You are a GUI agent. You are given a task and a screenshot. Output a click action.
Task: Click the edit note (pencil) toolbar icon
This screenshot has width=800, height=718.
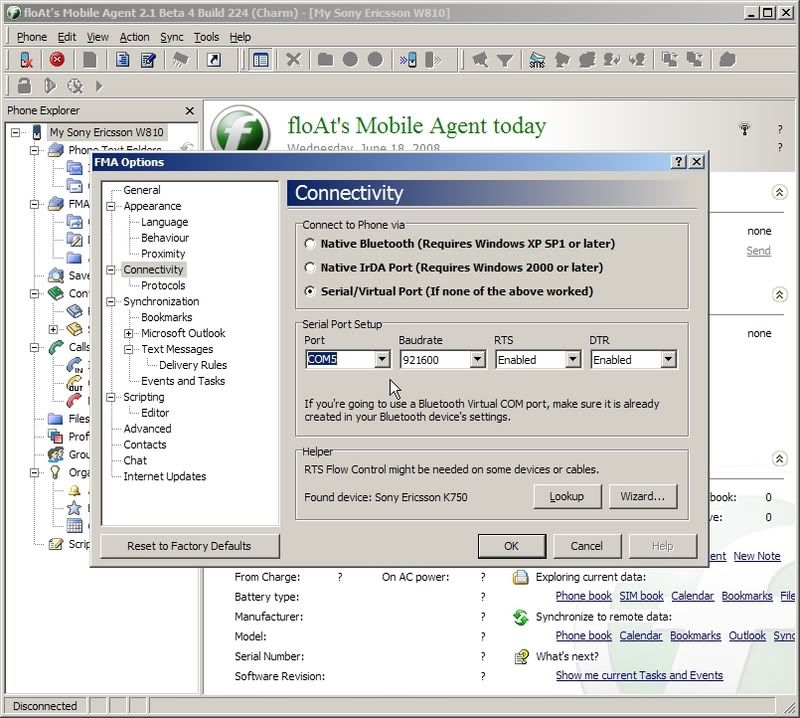tap(148, 60)
